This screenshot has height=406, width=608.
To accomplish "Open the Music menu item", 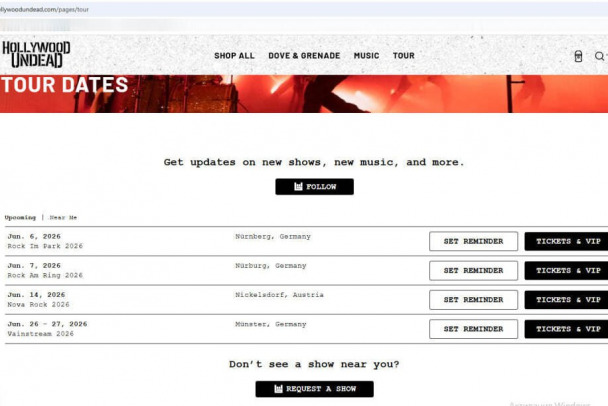I will tap(366, 56).
